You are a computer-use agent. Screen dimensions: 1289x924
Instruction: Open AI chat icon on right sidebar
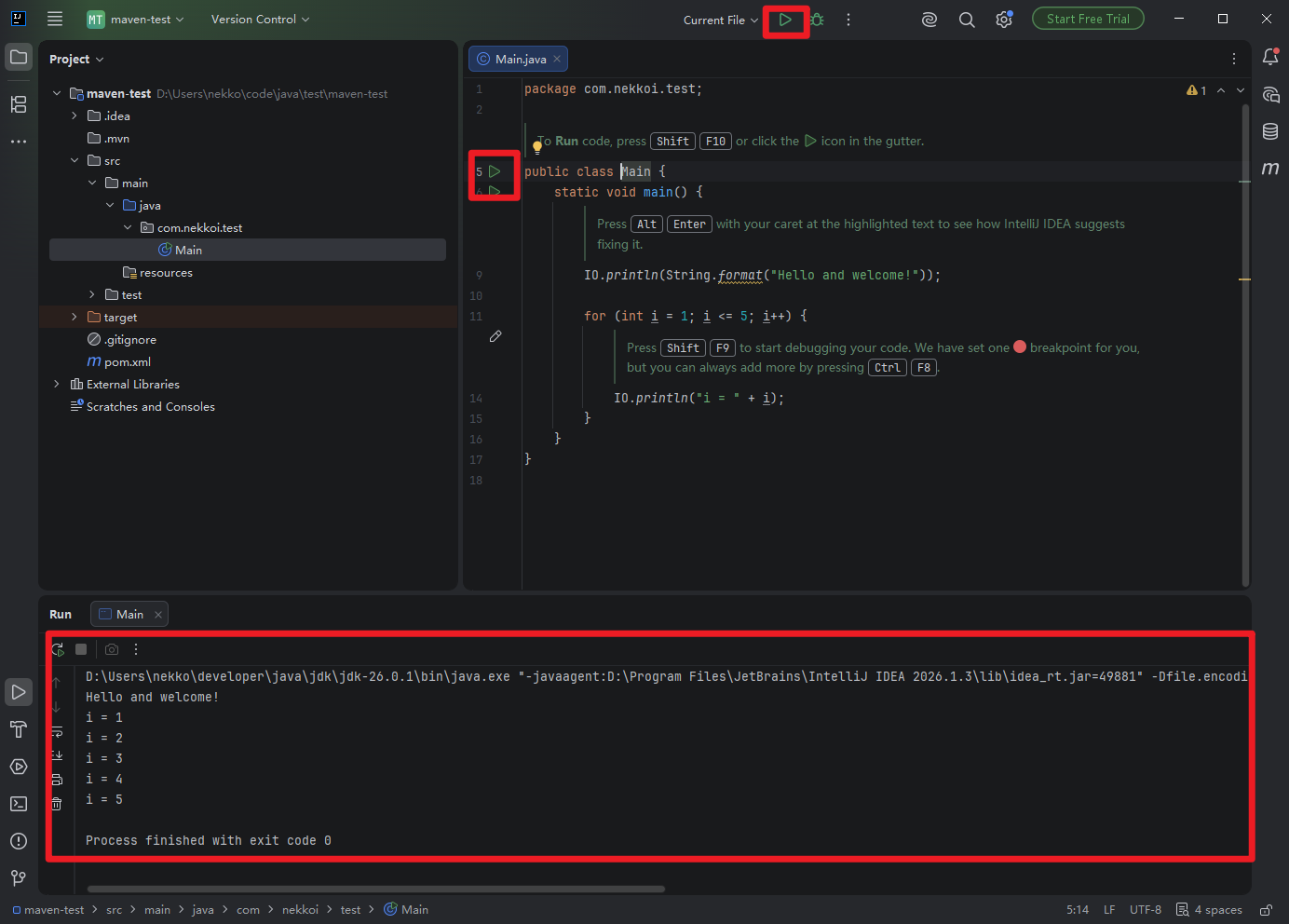(x=1270, y=94)
